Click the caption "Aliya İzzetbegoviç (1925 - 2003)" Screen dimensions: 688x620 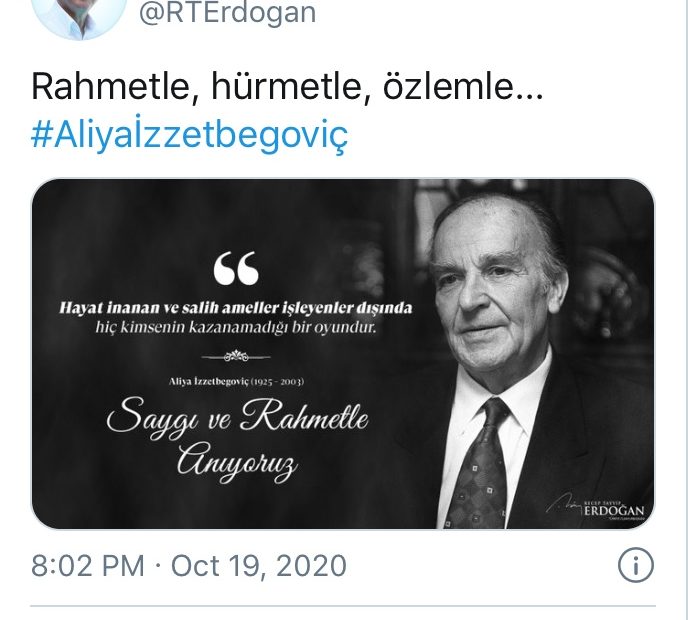point(236,382)
